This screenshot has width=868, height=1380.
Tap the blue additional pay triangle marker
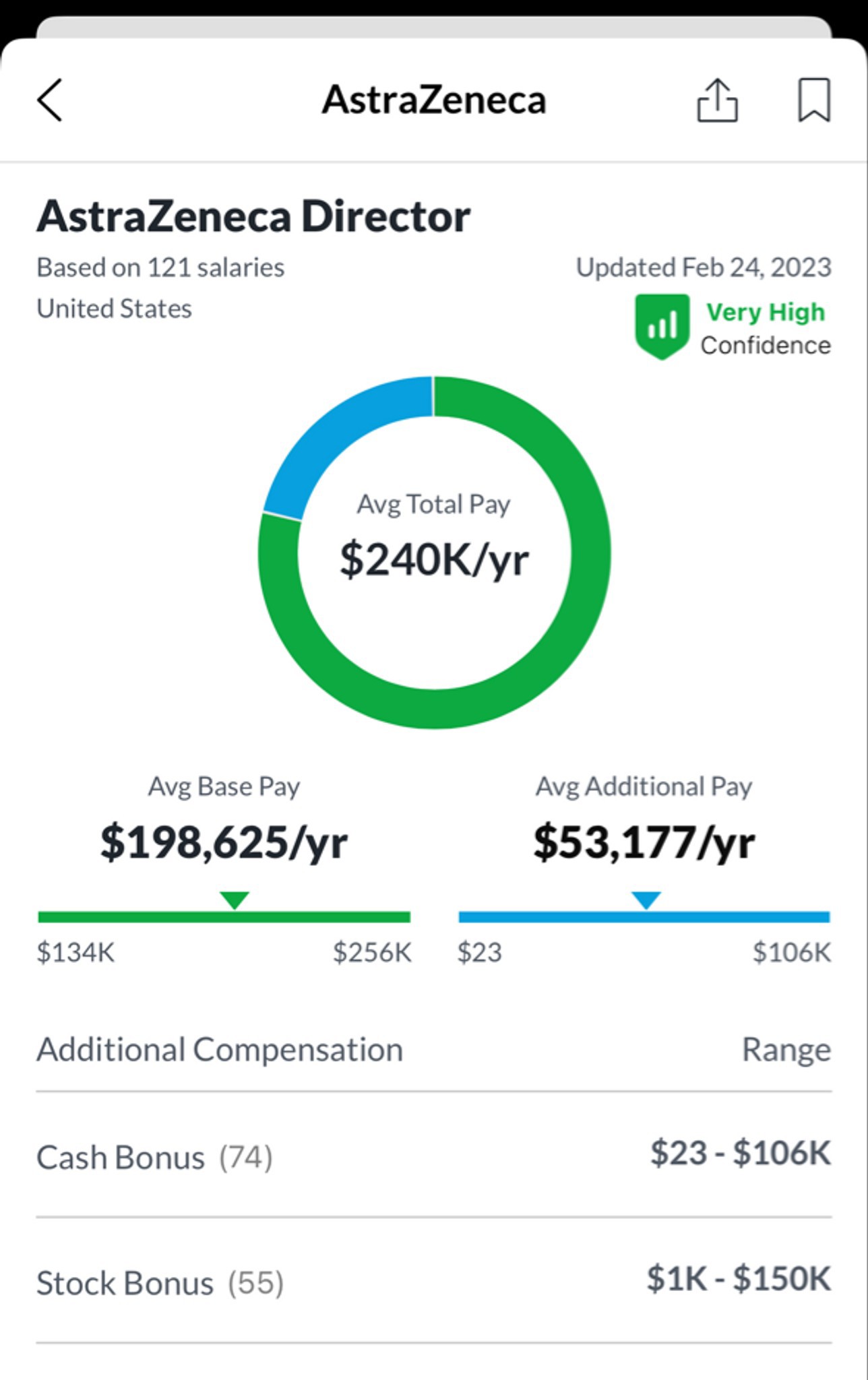(x=646, y=900)
